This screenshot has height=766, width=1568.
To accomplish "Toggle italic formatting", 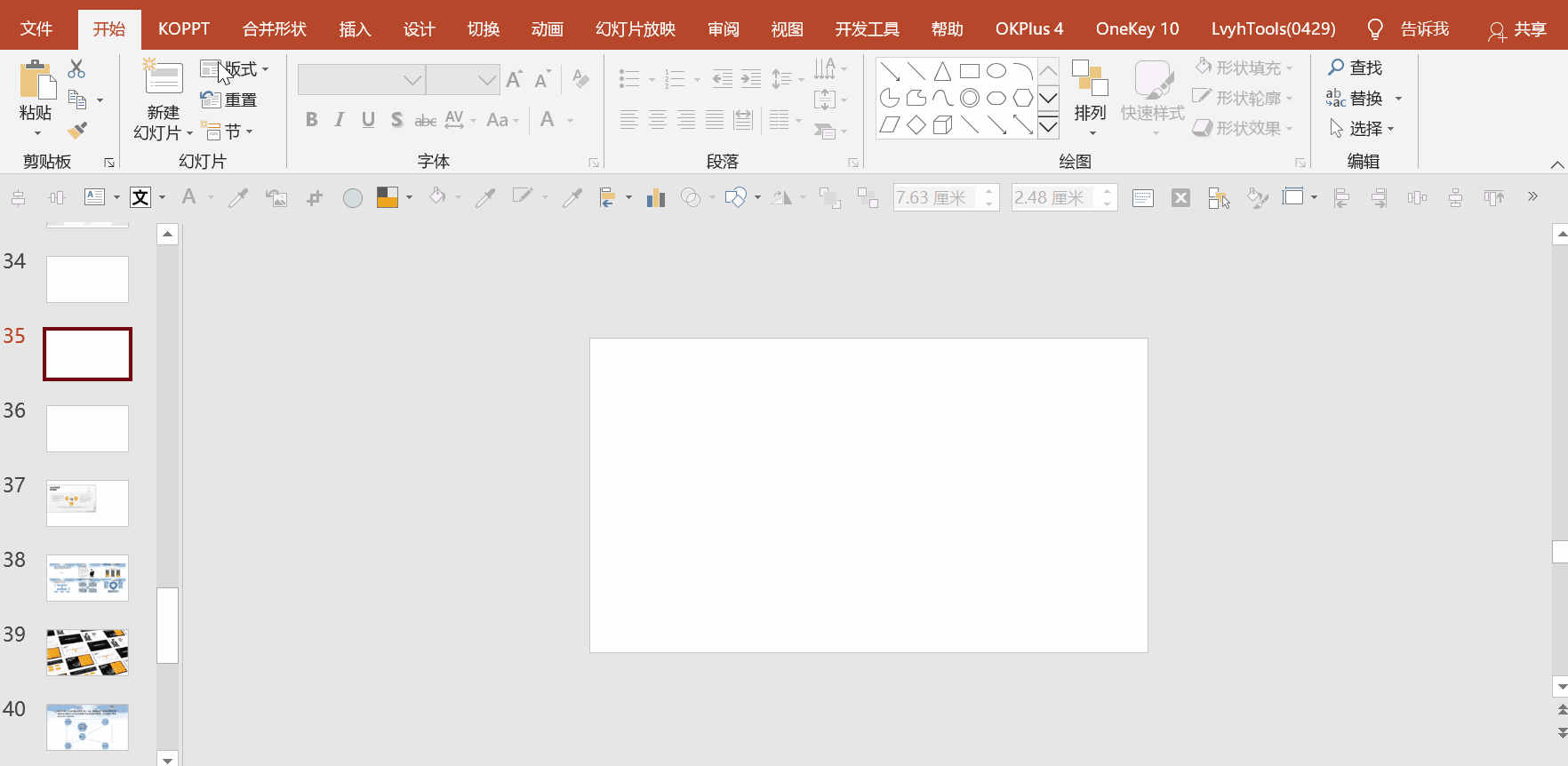I will (340, 120).
